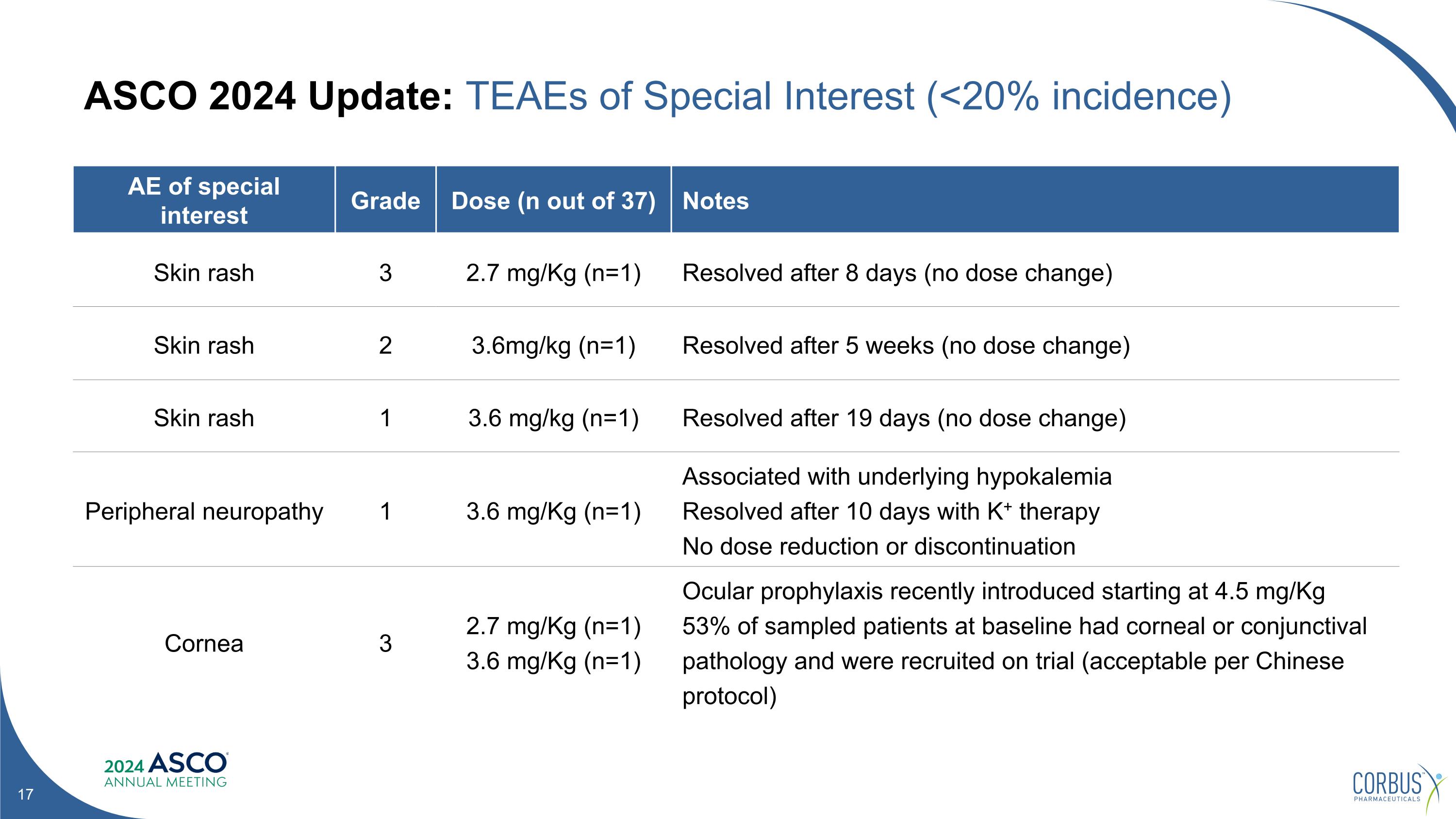The width and height of the screenshot is (1456, 819).
Task: Click the Cornea 2.7 mg/Kg (n=1) dose
Action: point(553,626)
